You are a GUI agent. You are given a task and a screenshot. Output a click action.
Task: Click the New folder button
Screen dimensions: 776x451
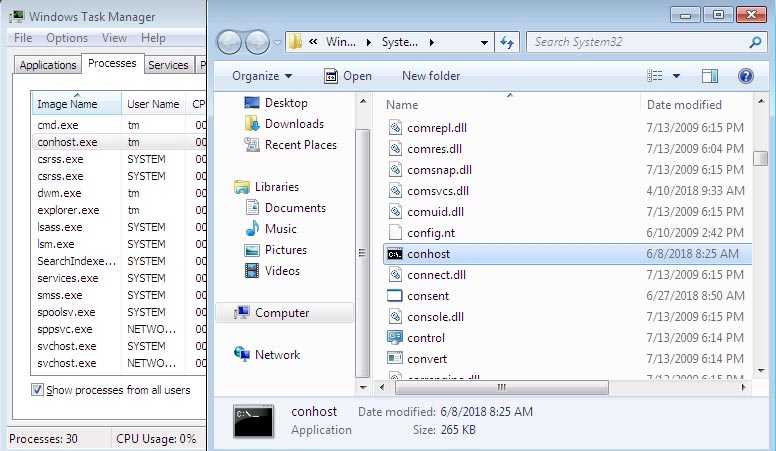point(431,76)
